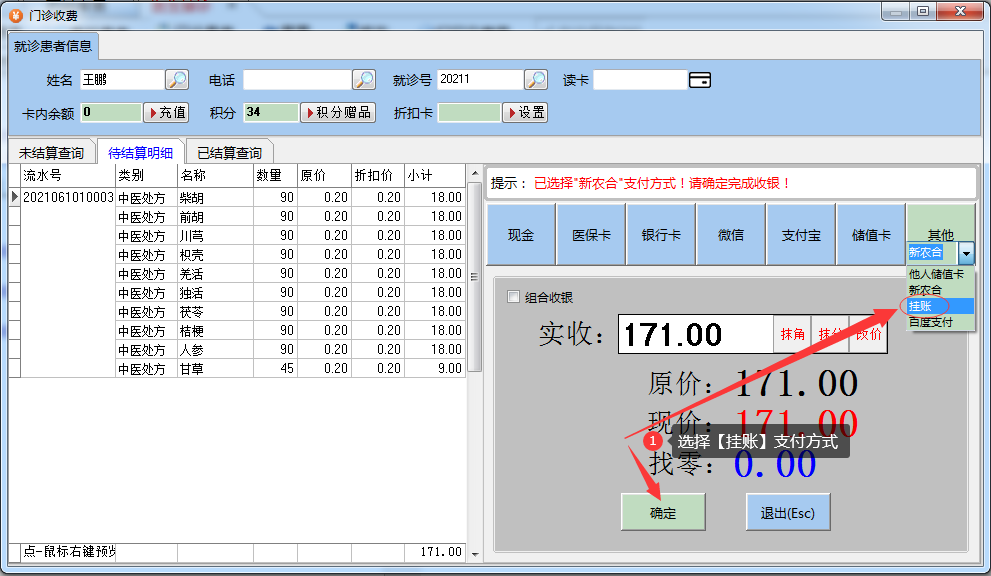Click the table scroll up arrow

pos(475,174)
